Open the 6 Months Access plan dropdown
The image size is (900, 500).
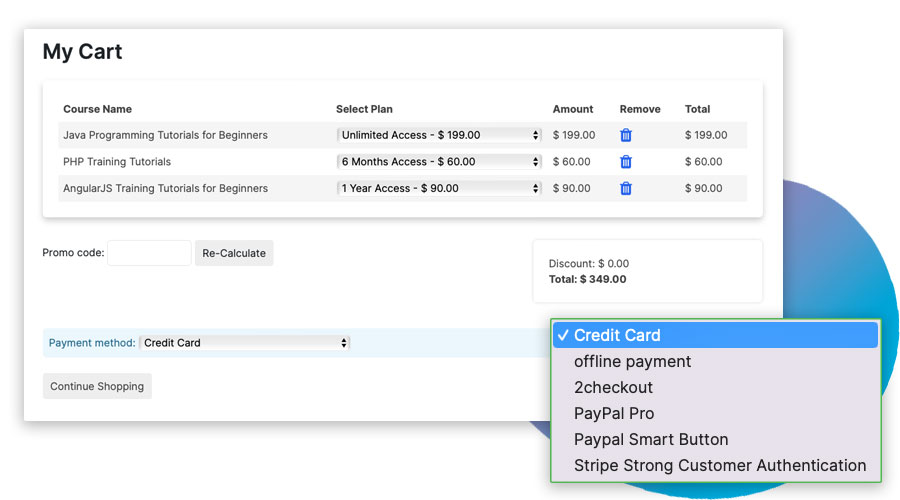pyautogui.click(x=439, y=161)
